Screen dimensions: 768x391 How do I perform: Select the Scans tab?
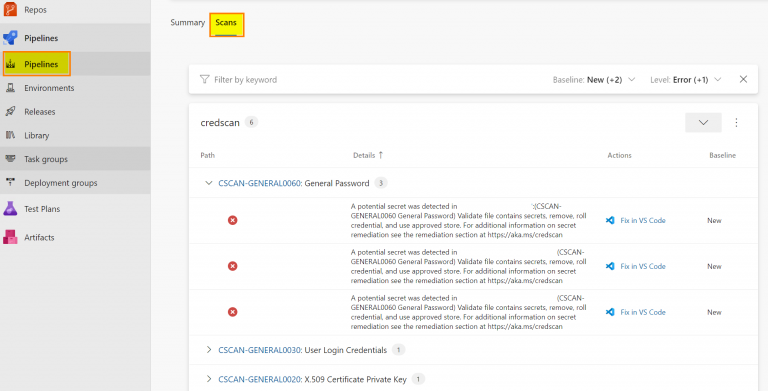226,24
